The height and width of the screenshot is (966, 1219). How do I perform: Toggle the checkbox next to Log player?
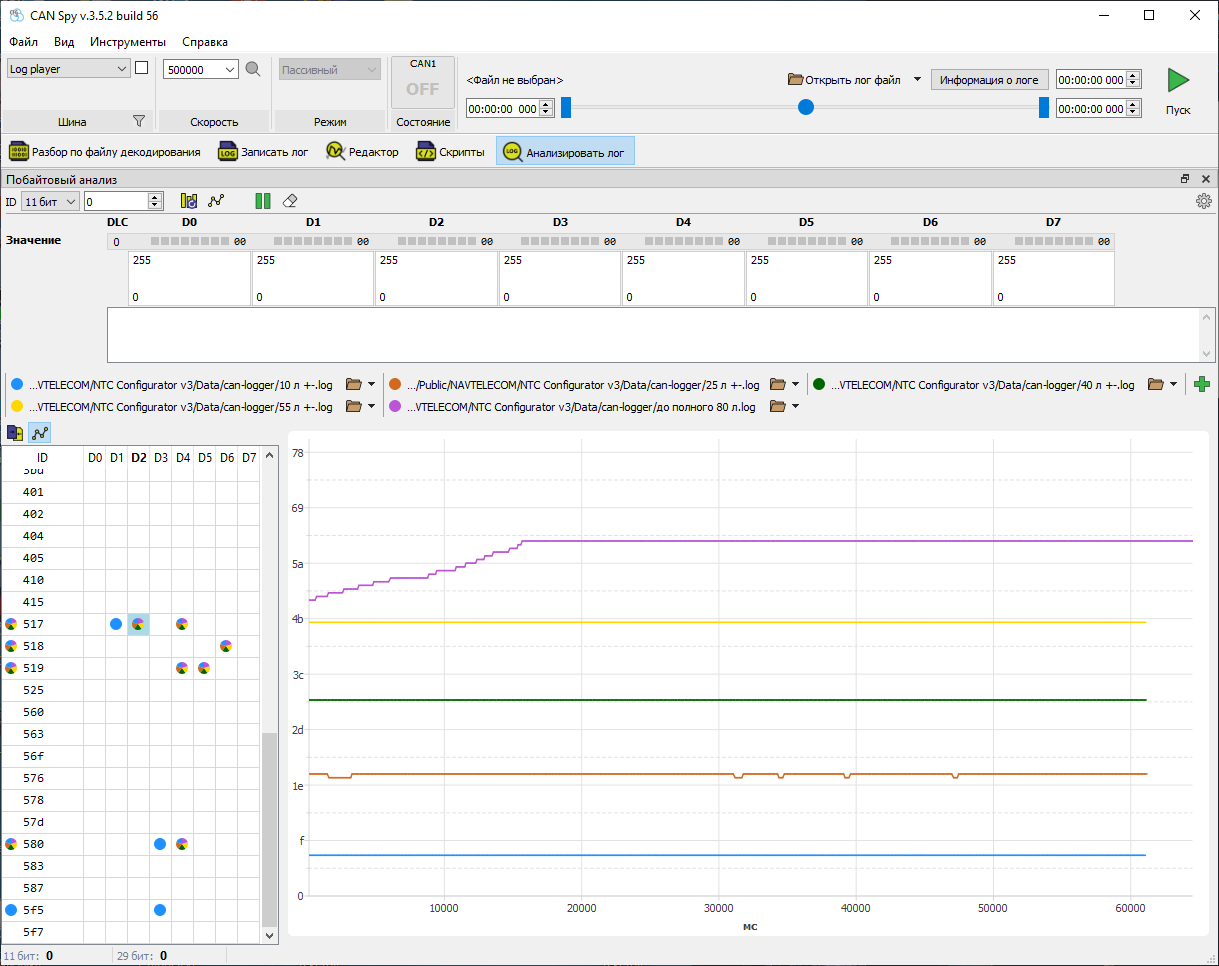[141, 68]
